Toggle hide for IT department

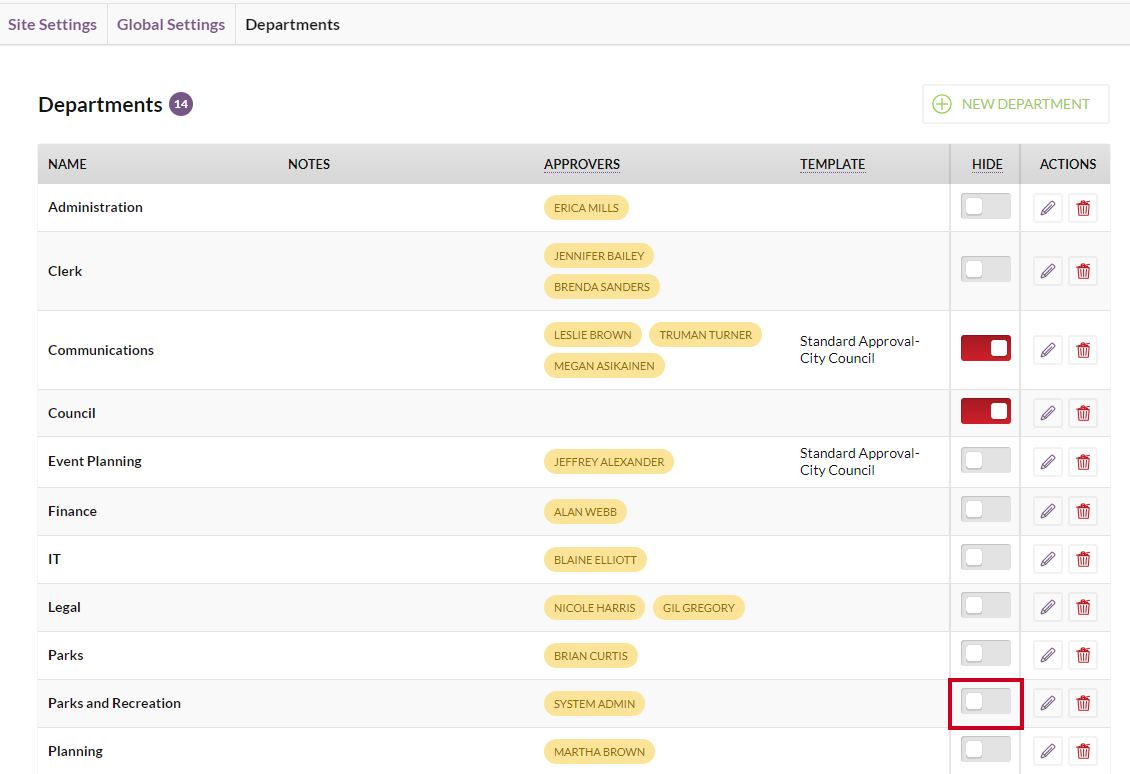[x=986, y=557]
